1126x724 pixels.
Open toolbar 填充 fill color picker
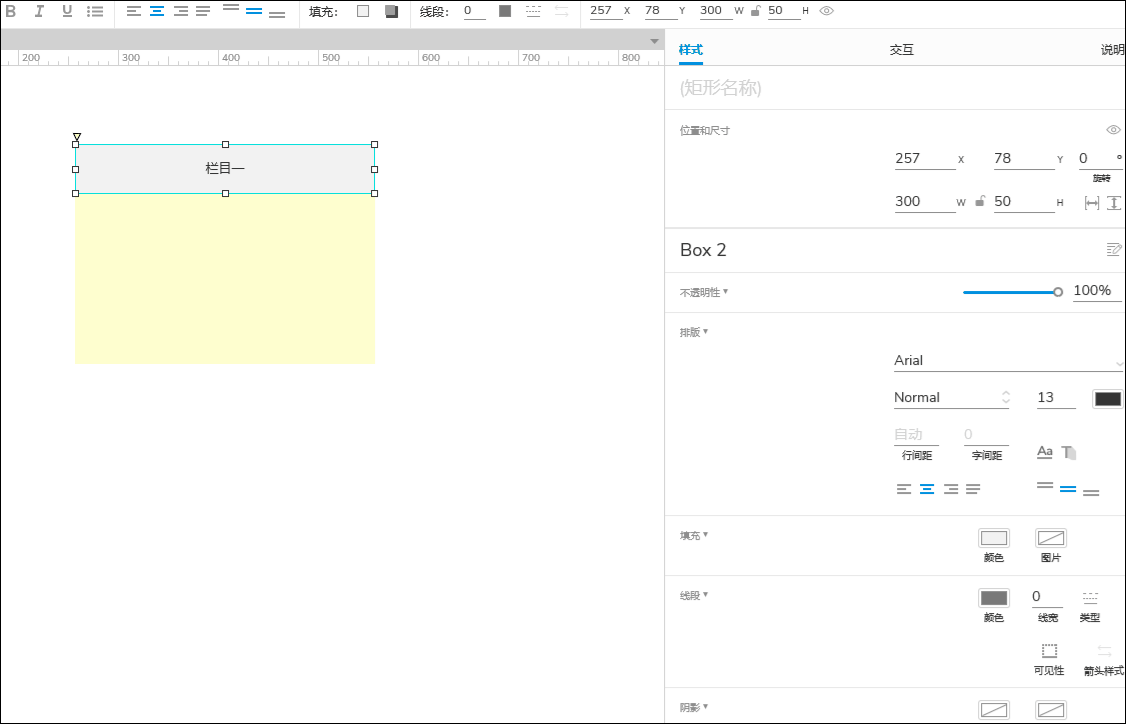click(363, 11)
